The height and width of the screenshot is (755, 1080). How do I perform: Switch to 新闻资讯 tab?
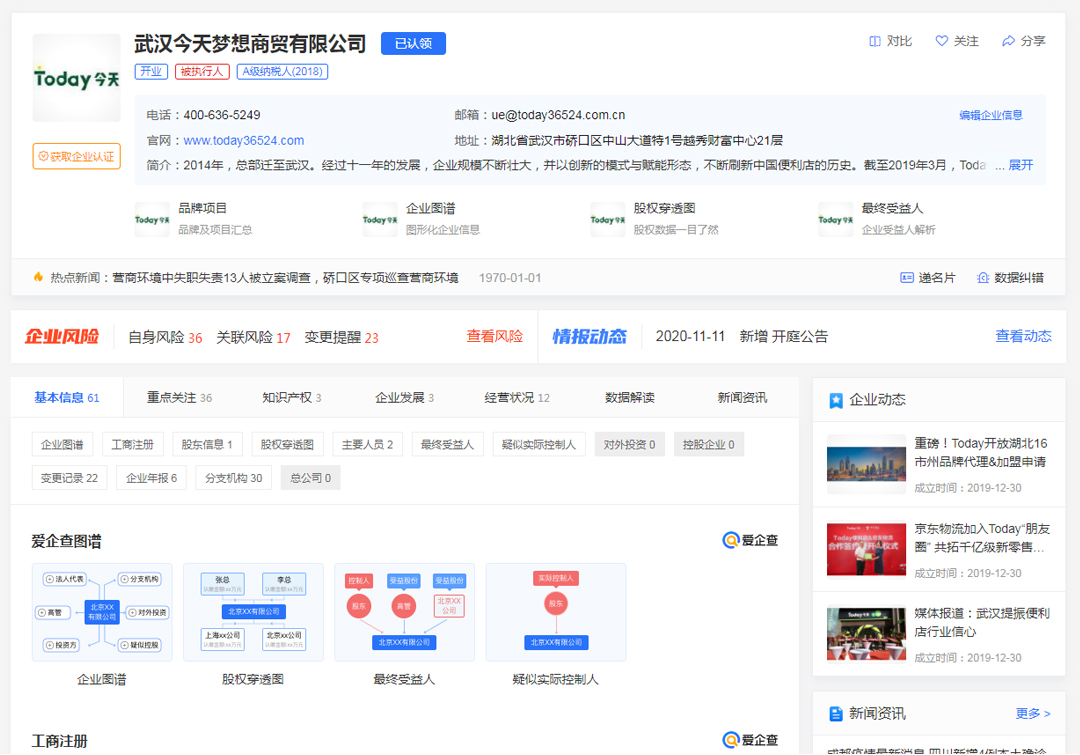click(742, 397)
